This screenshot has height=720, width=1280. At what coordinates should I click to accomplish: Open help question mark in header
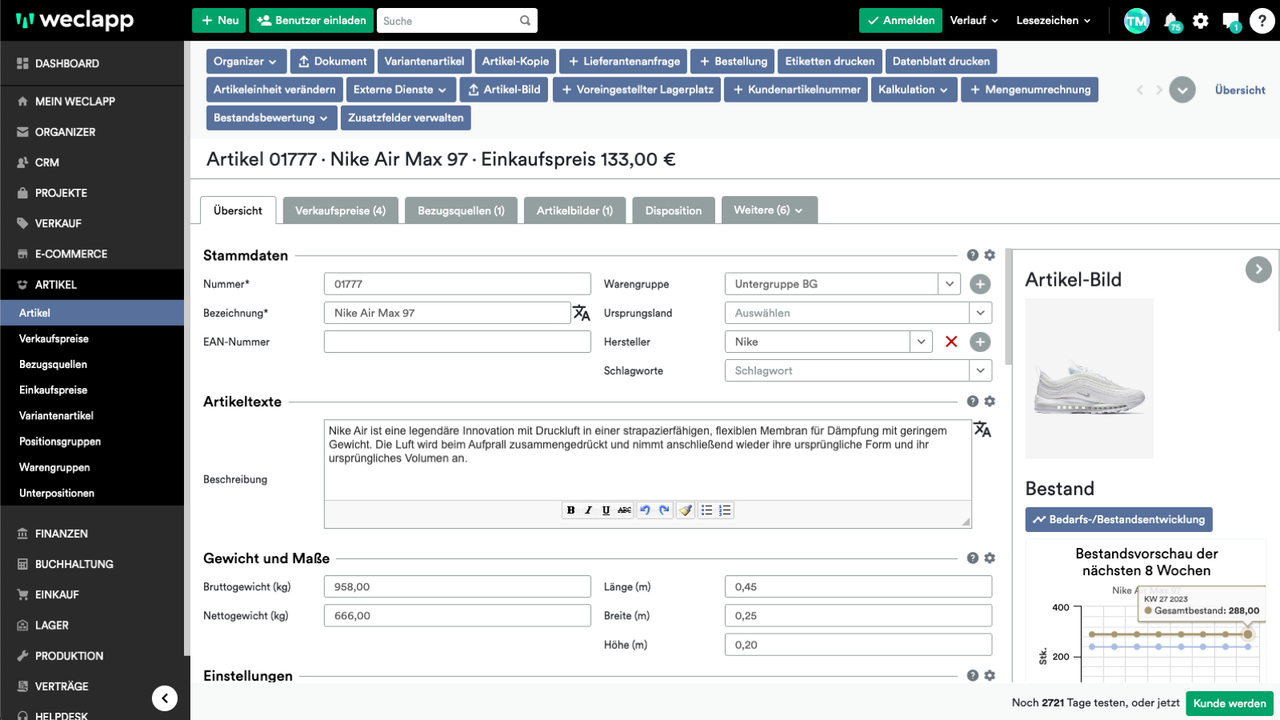(x=1262, y=20)
